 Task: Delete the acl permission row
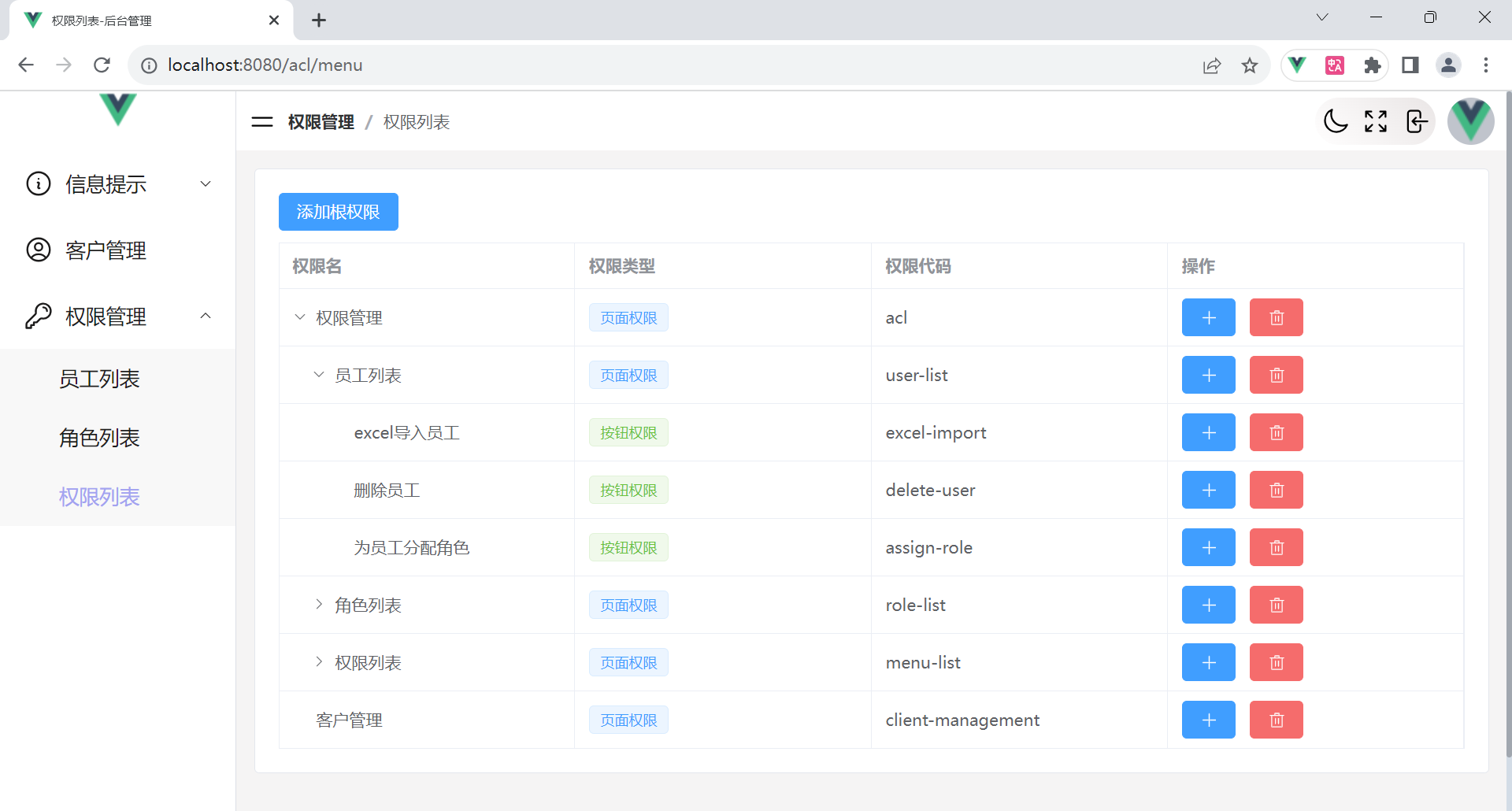[1277, 317]
